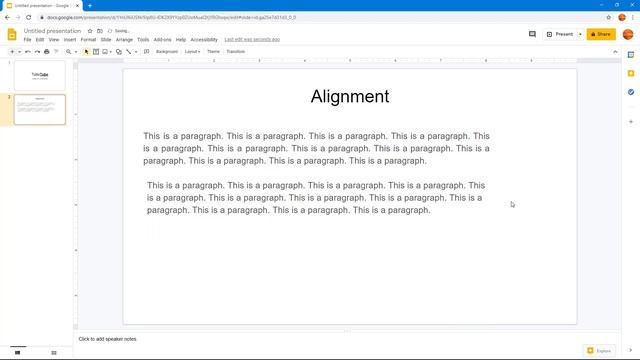The image size is (640, 360).
Task: Click to add speaker notes field
Action: (107, 339)
